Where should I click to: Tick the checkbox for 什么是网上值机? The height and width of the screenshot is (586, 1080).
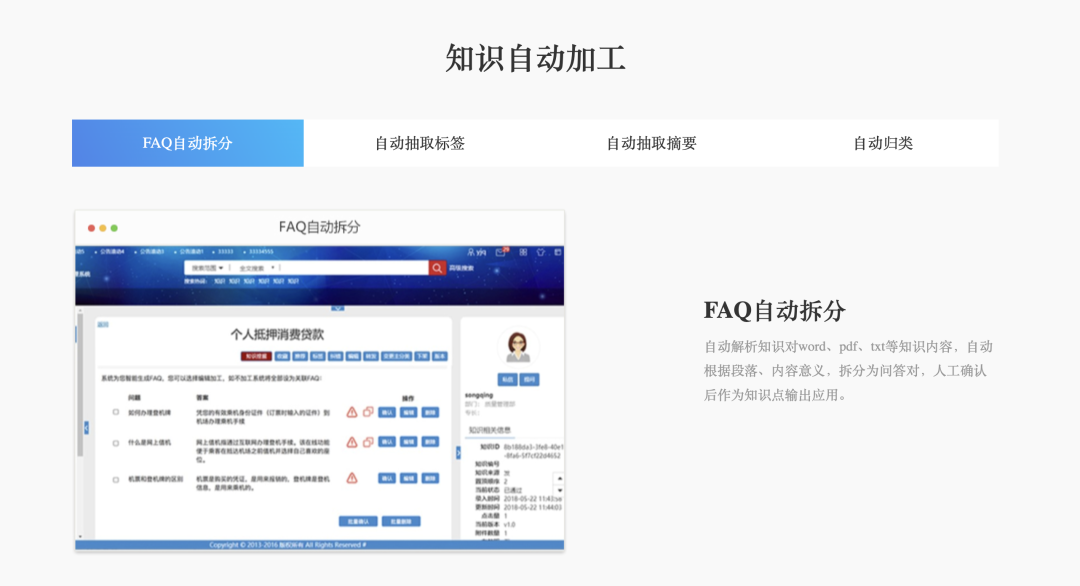click(x=116, y=443)
